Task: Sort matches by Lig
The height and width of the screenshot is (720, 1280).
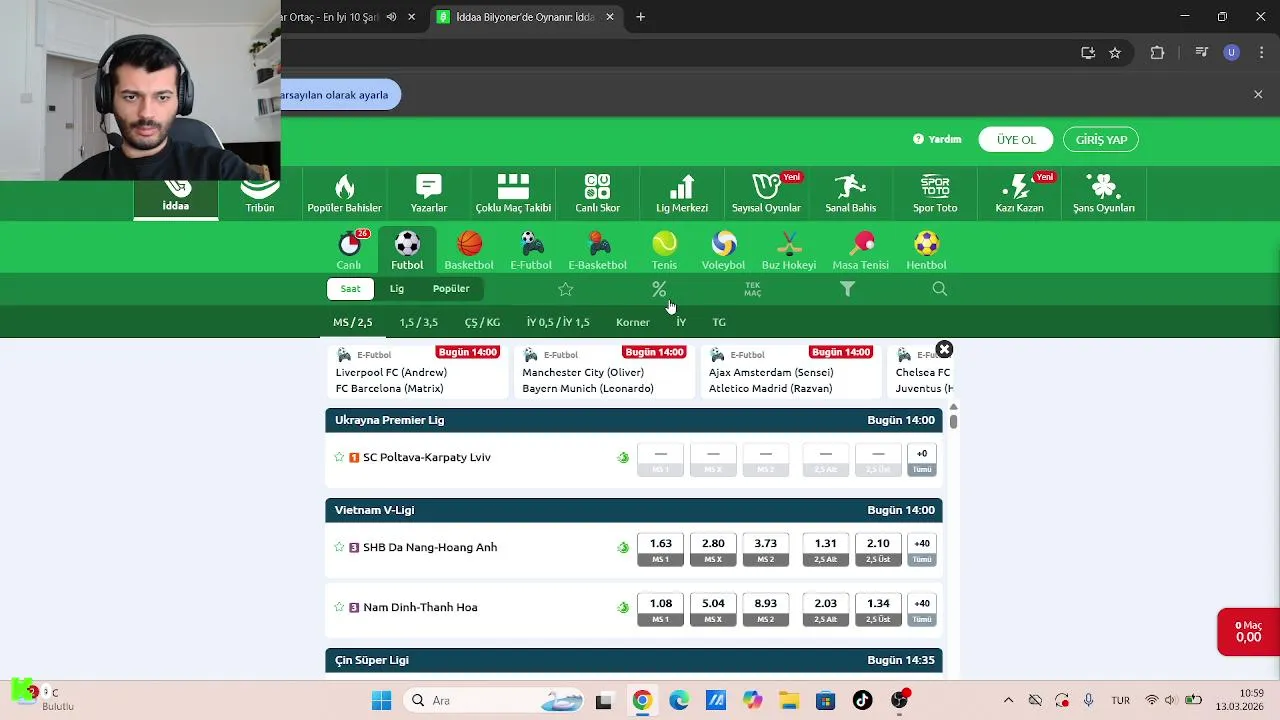Action: (397, 289)
